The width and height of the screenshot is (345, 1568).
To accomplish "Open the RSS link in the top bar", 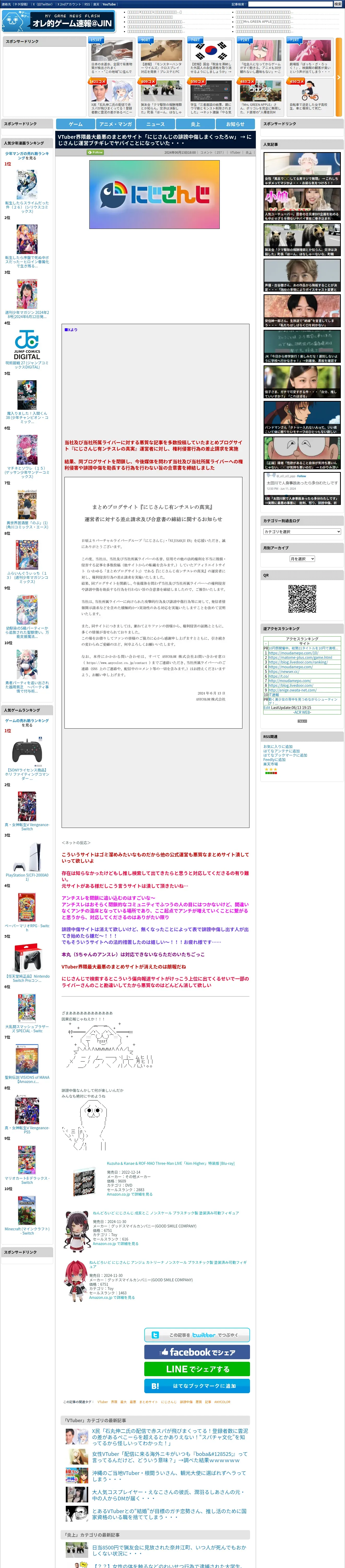I will coord(87,4).
